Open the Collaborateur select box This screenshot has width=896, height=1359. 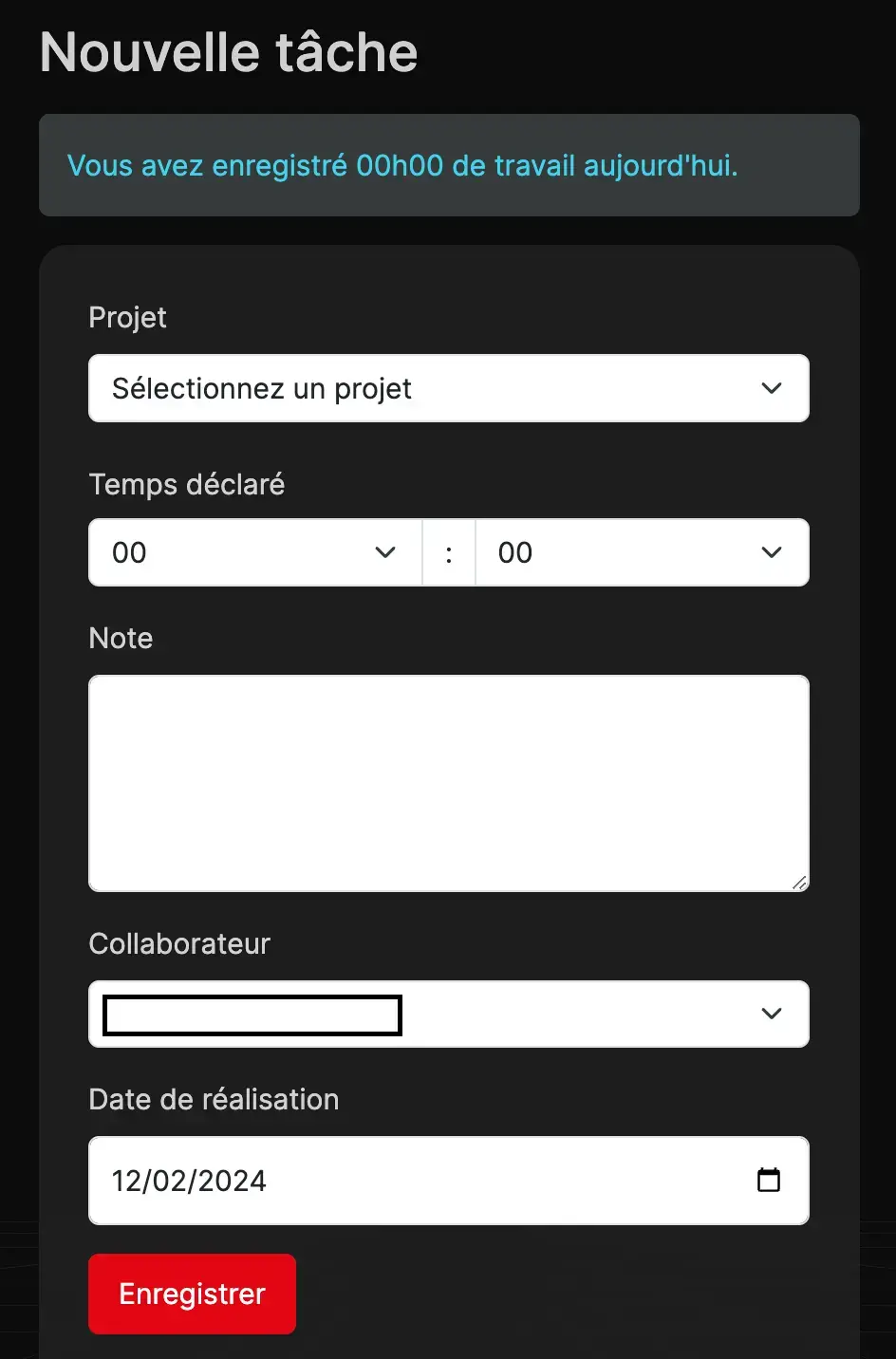(449, 1014)
